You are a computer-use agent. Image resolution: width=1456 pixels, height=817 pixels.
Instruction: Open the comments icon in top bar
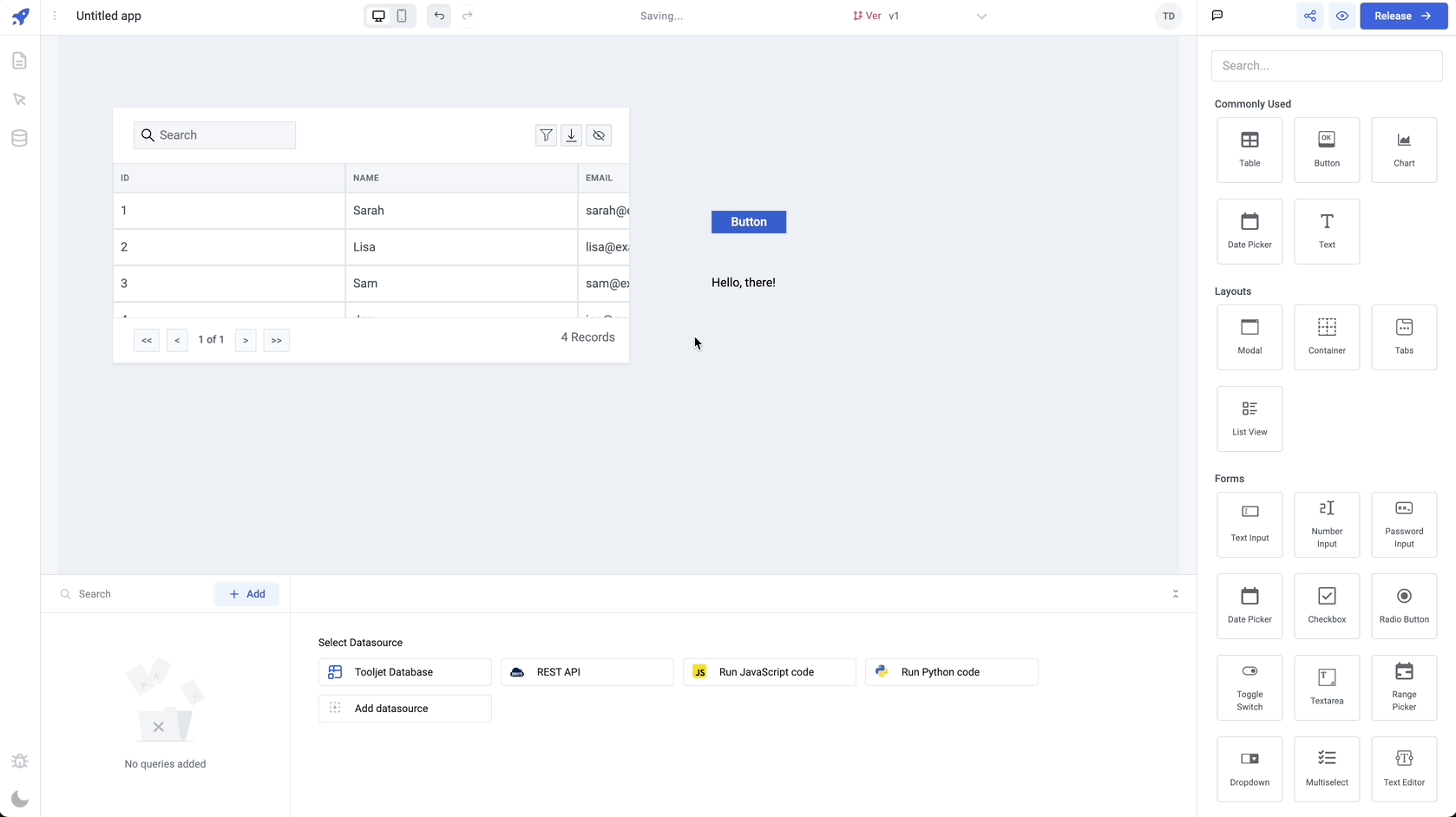coord(1217,16)
